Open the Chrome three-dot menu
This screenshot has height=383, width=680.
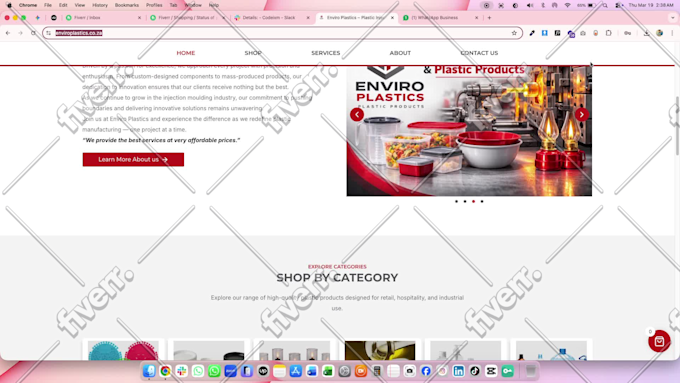[672, 33]
